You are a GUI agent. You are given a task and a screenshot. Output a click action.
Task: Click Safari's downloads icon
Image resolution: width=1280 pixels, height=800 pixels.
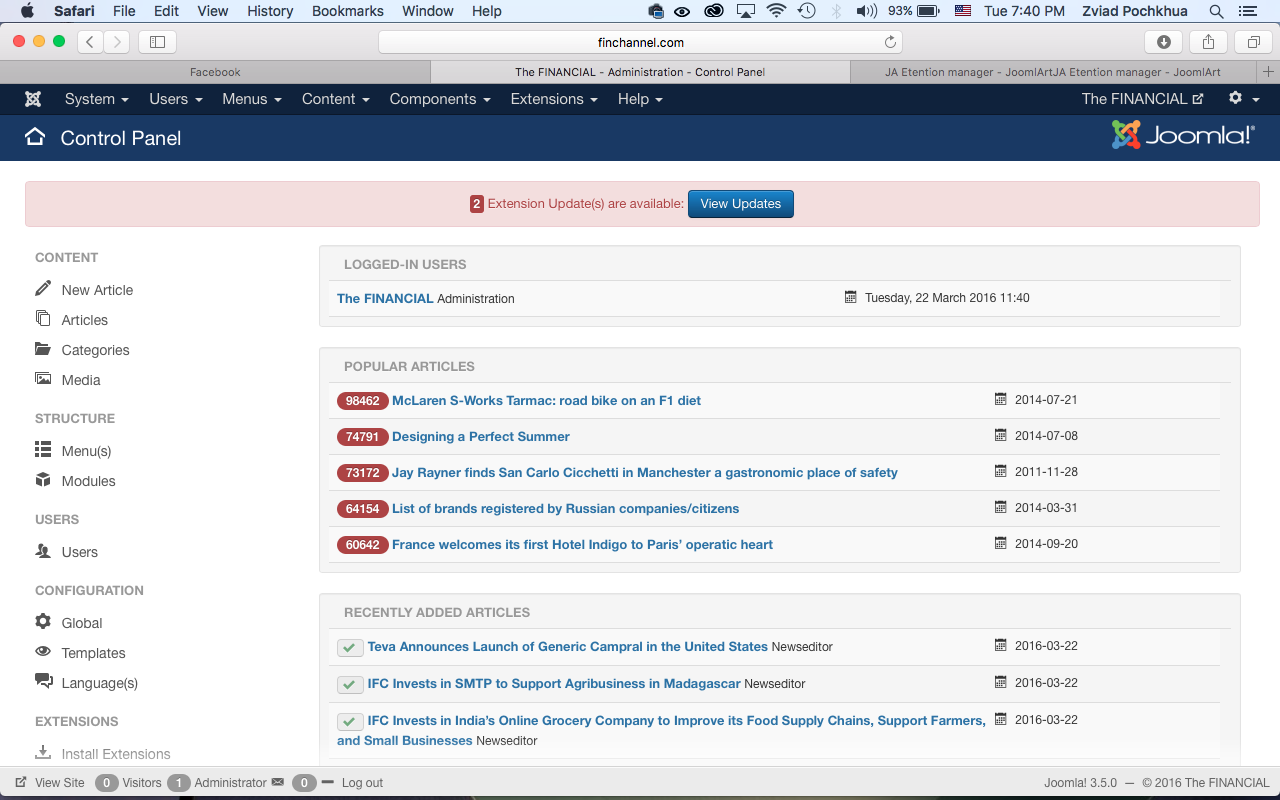coord(1164,42)
